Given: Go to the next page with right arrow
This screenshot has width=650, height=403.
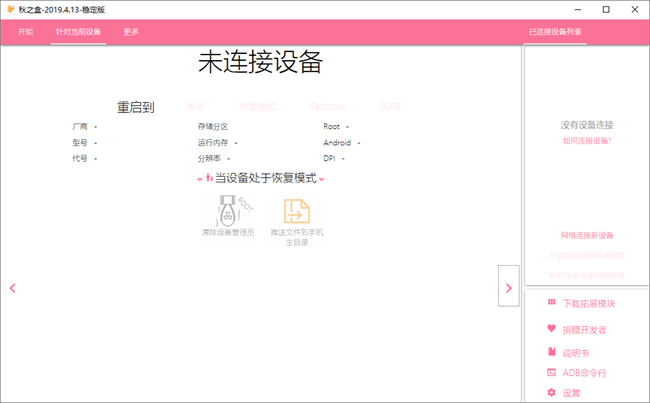Looking at the screenshot, I should click(x=508, y=288).
